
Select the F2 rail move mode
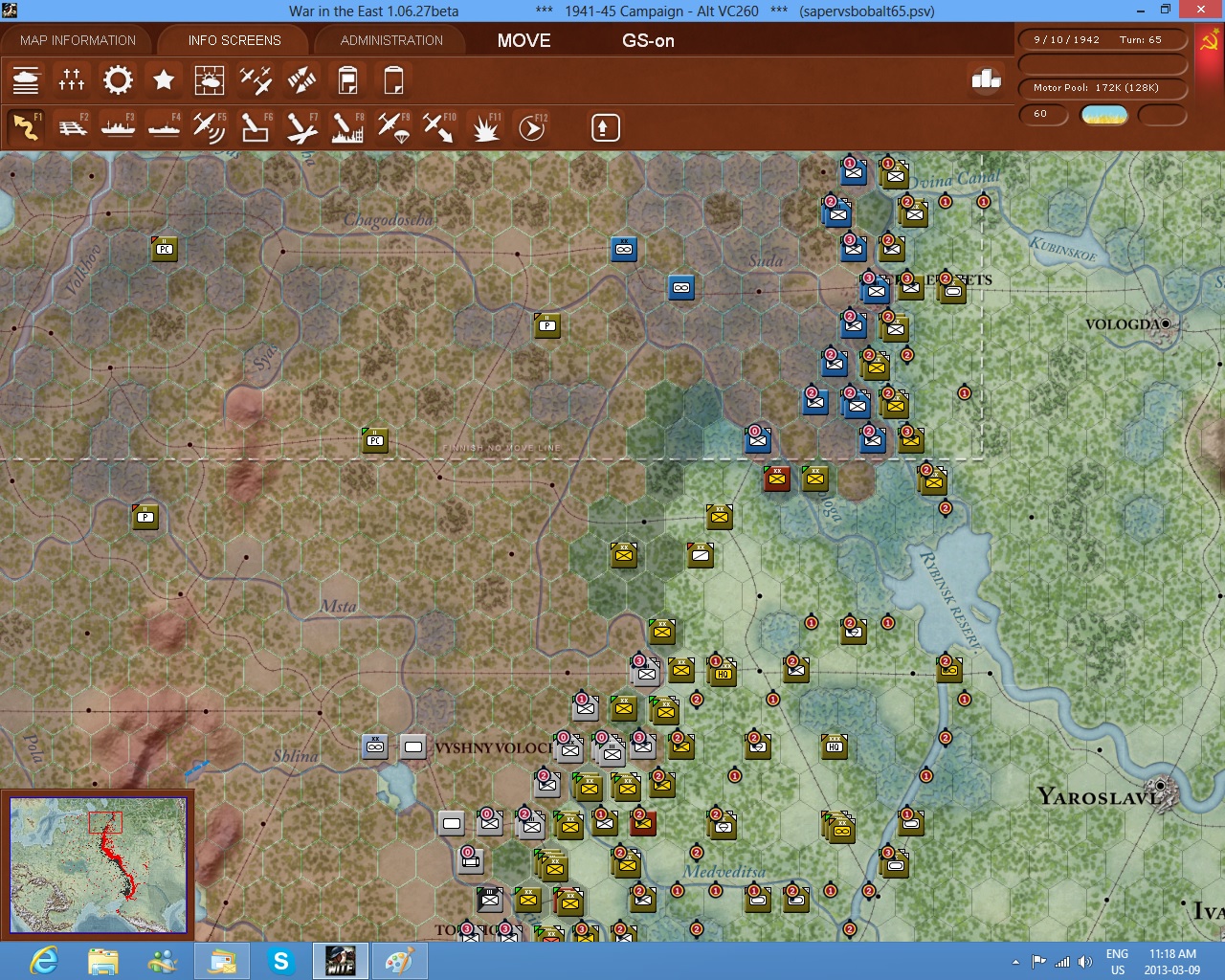(72, 126)
